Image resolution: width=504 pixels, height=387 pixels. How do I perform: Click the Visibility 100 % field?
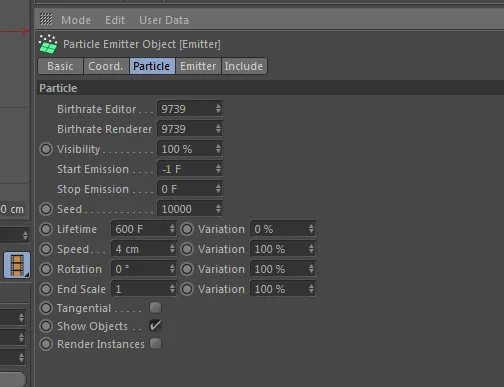(x=190, y=149)
